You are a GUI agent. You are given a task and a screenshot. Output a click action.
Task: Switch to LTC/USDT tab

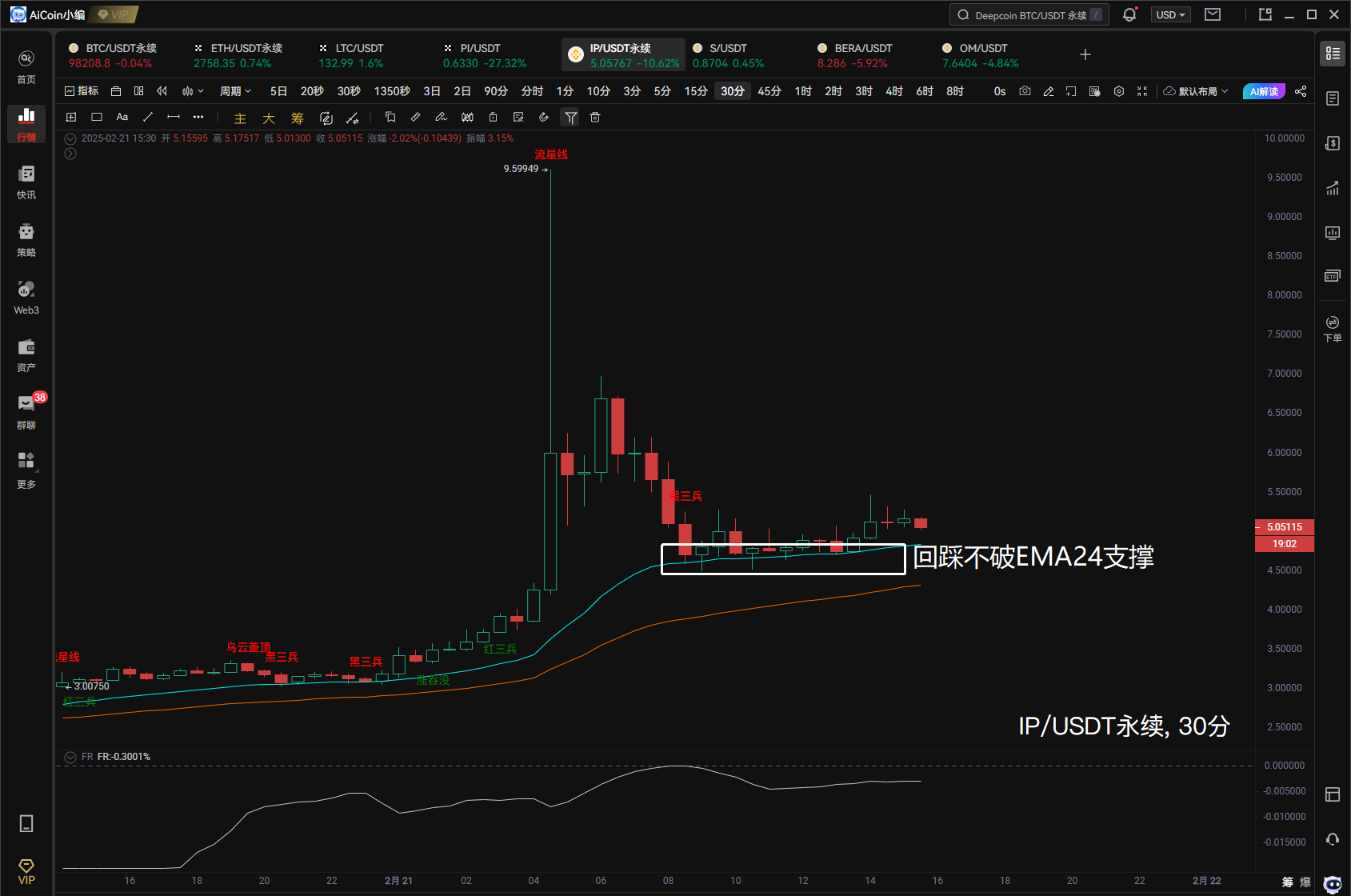click(366, 55)
